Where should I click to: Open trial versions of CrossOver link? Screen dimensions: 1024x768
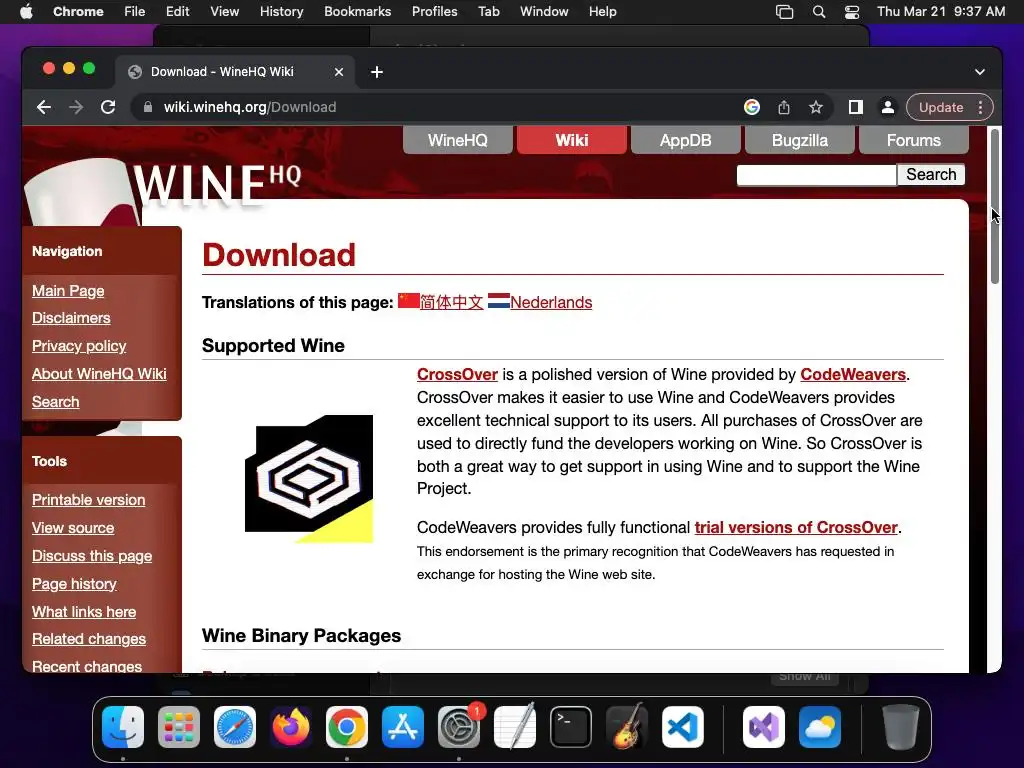click(x=796, y=527)
